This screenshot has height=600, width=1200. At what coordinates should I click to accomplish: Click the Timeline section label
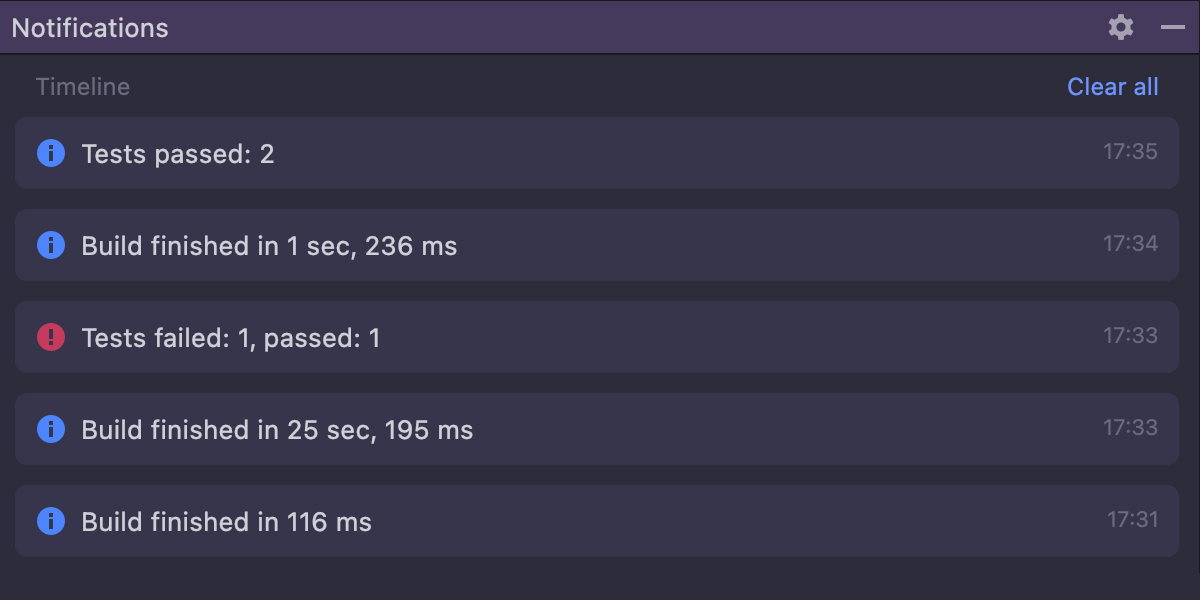pyautogui.click(x=83, y=87)
